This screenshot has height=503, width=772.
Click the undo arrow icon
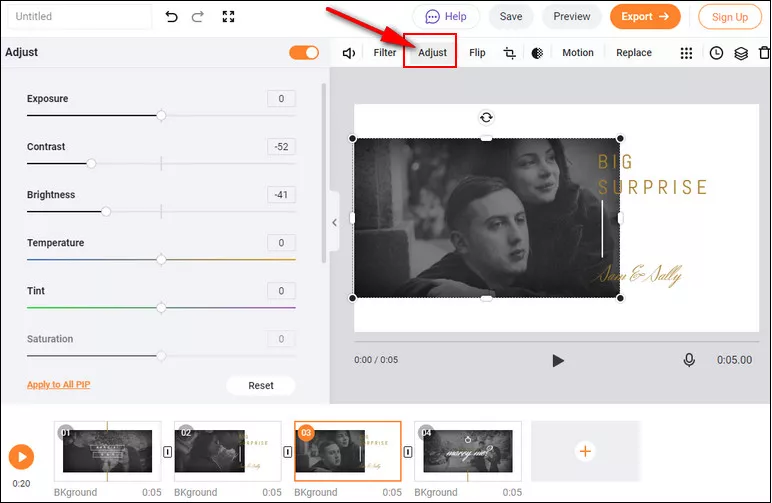171,17
